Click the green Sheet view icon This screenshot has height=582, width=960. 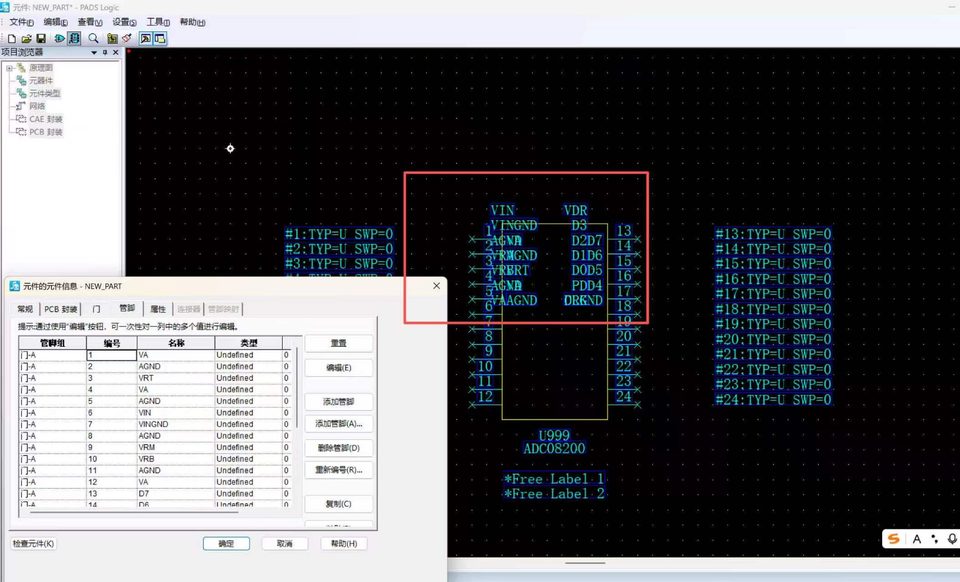[112, 39]
